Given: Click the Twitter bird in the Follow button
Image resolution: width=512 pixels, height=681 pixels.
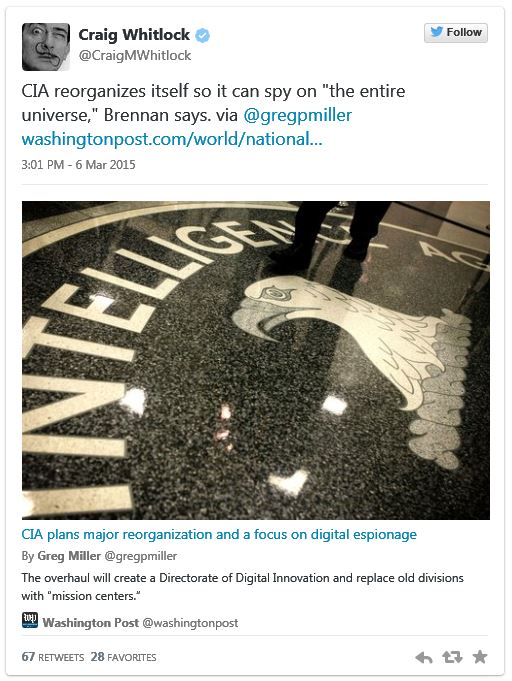Looking at the screenshot, I should coord(436,32).
